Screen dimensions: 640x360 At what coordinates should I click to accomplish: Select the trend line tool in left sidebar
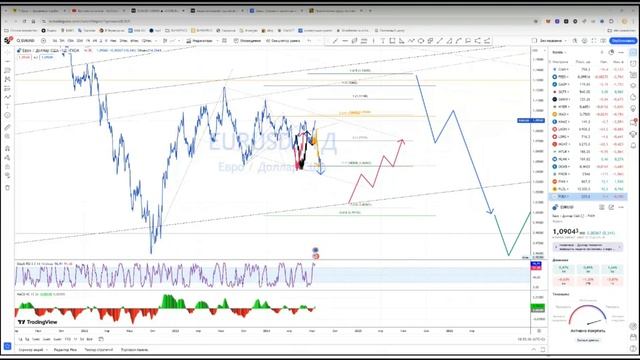[7, 61]
